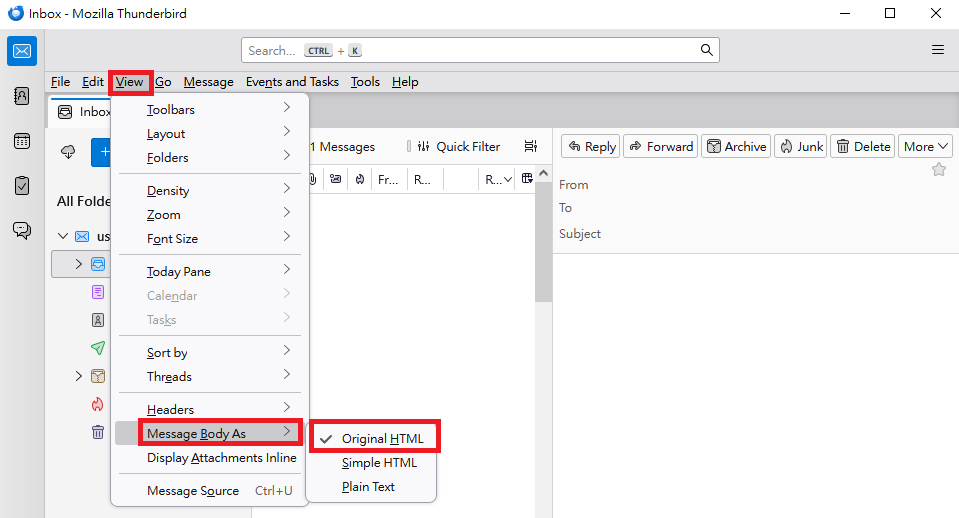959x518 pixels.
Task: Toggle the Quick Filter bar
Action: 459,147
